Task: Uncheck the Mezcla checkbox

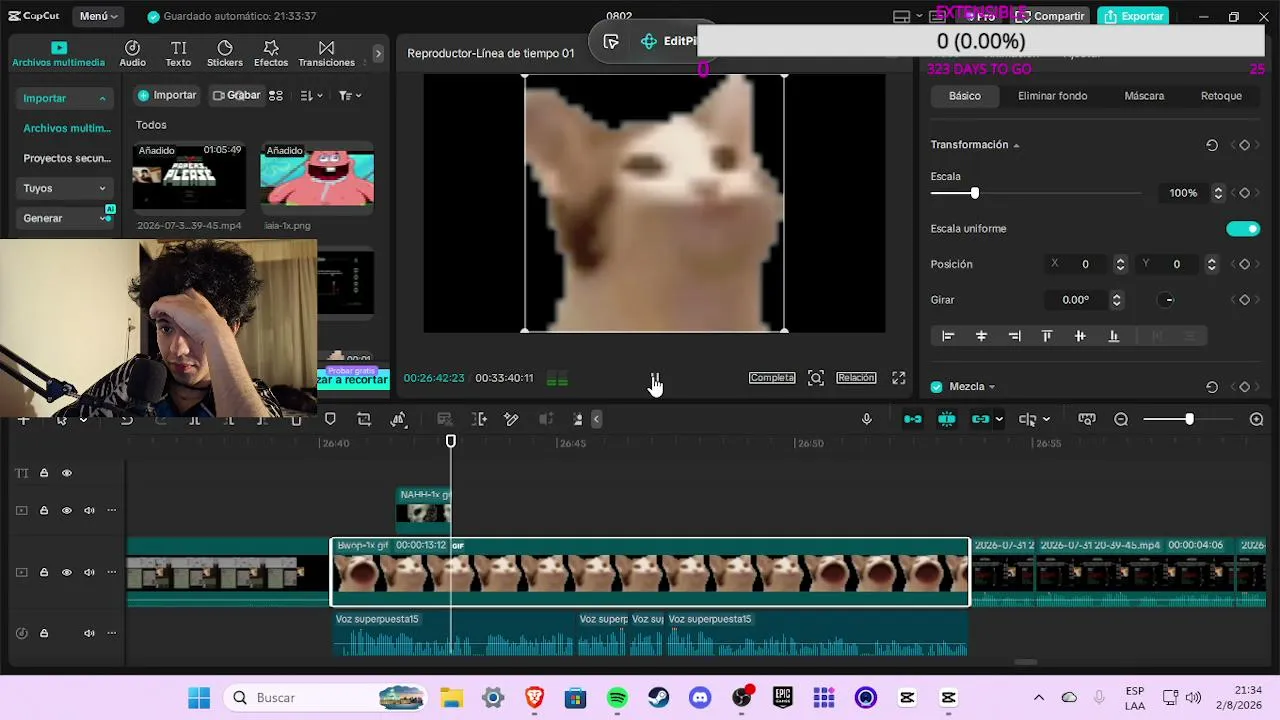Action: click(x=937, y=387)
